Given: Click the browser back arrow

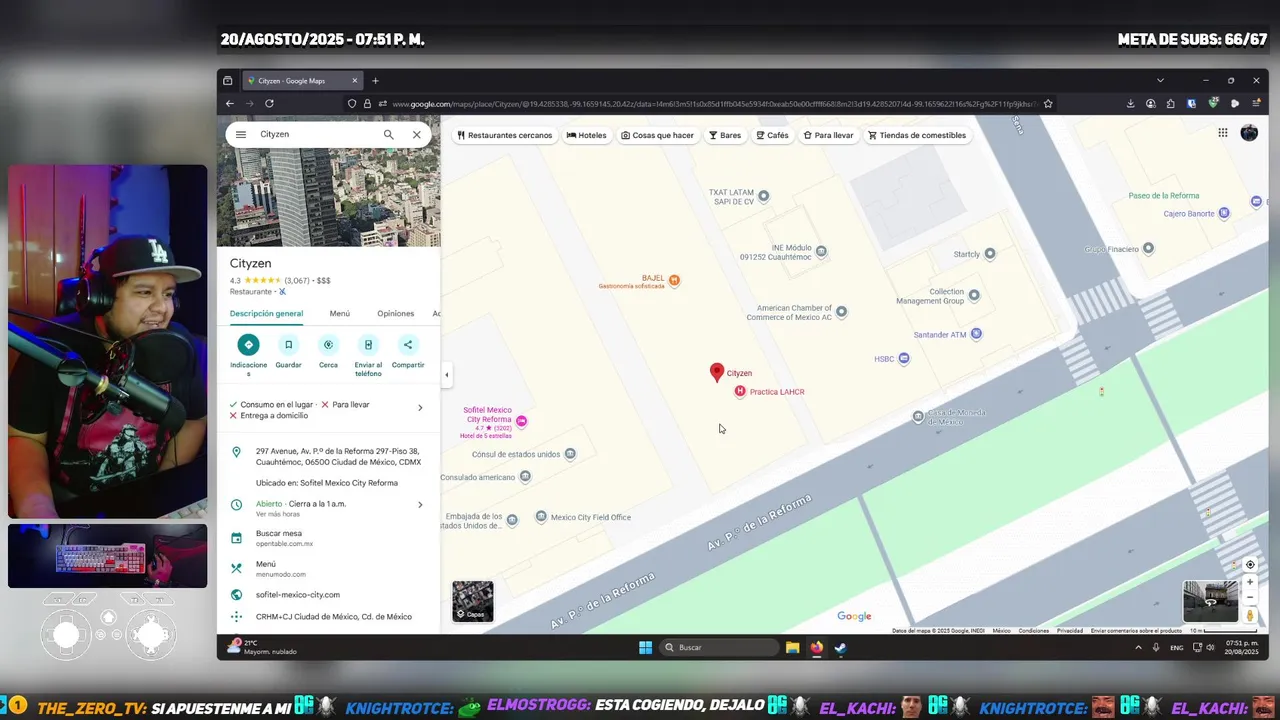Looking at the screenshot, I should (x=230, y=103).
